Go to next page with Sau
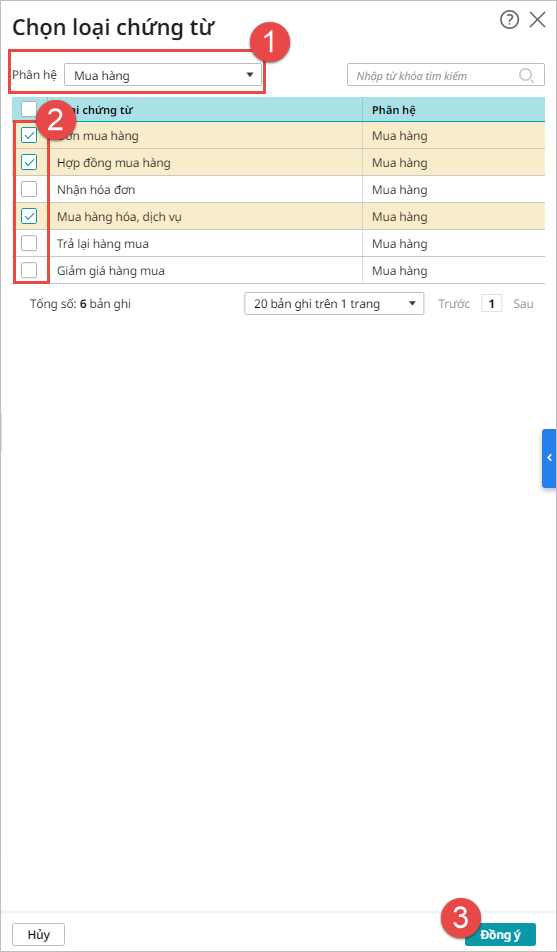The width and height of the screenshot is (557, 952). tap(523, 304)
